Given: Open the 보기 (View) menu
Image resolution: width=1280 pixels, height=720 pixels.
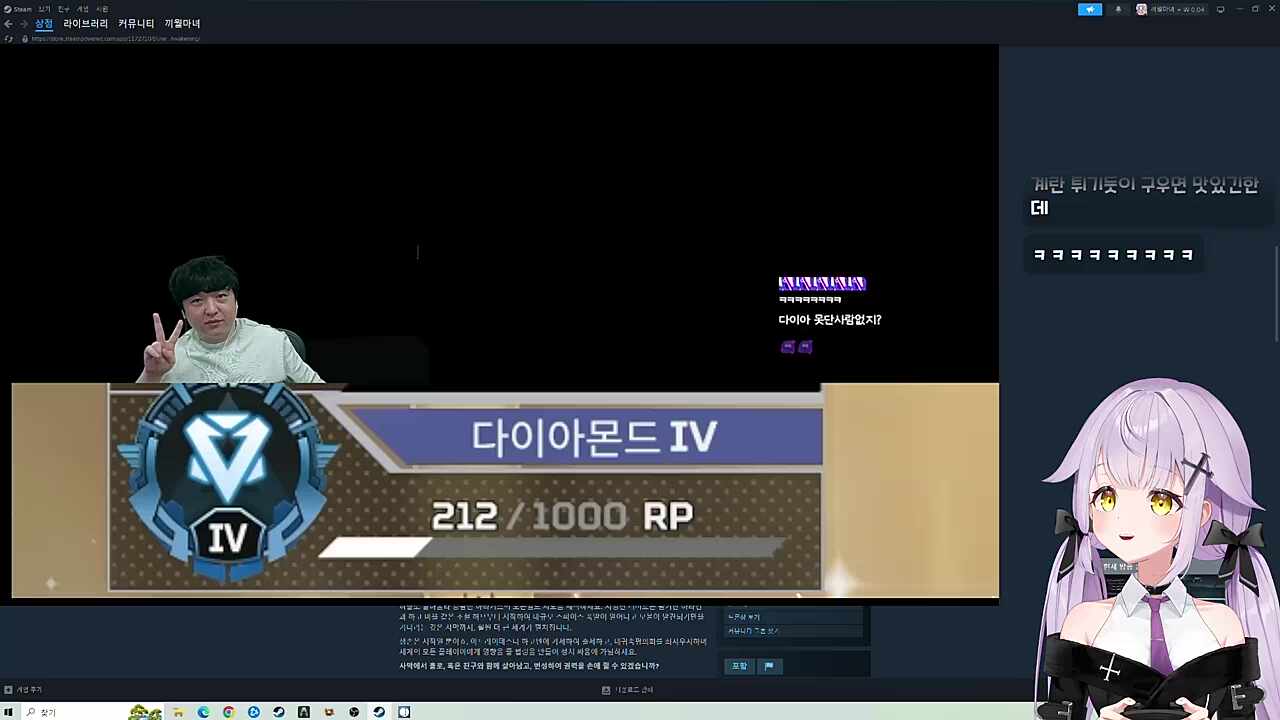Looking at the screenshot, I should tap(44, 9).
